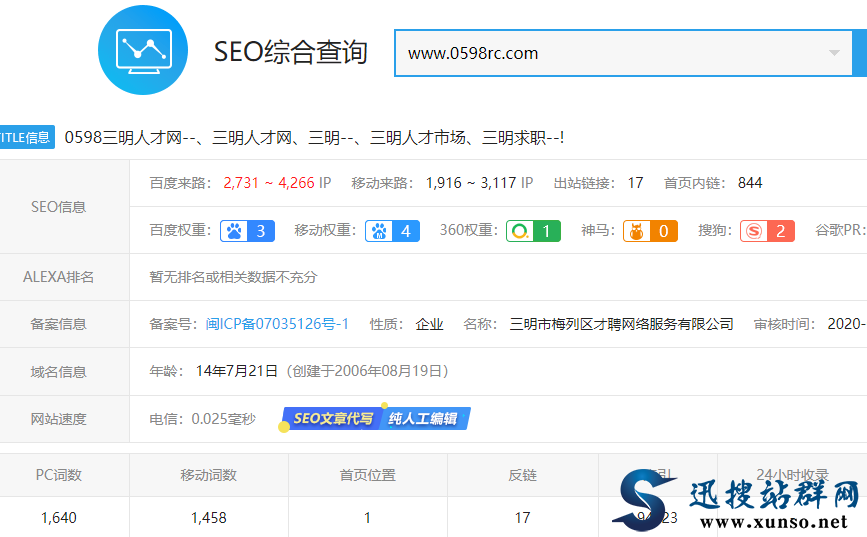Viewport: 867px width, 537px height.
Task: Click the 首页位置 value 1
Action: tap(367, 518)
